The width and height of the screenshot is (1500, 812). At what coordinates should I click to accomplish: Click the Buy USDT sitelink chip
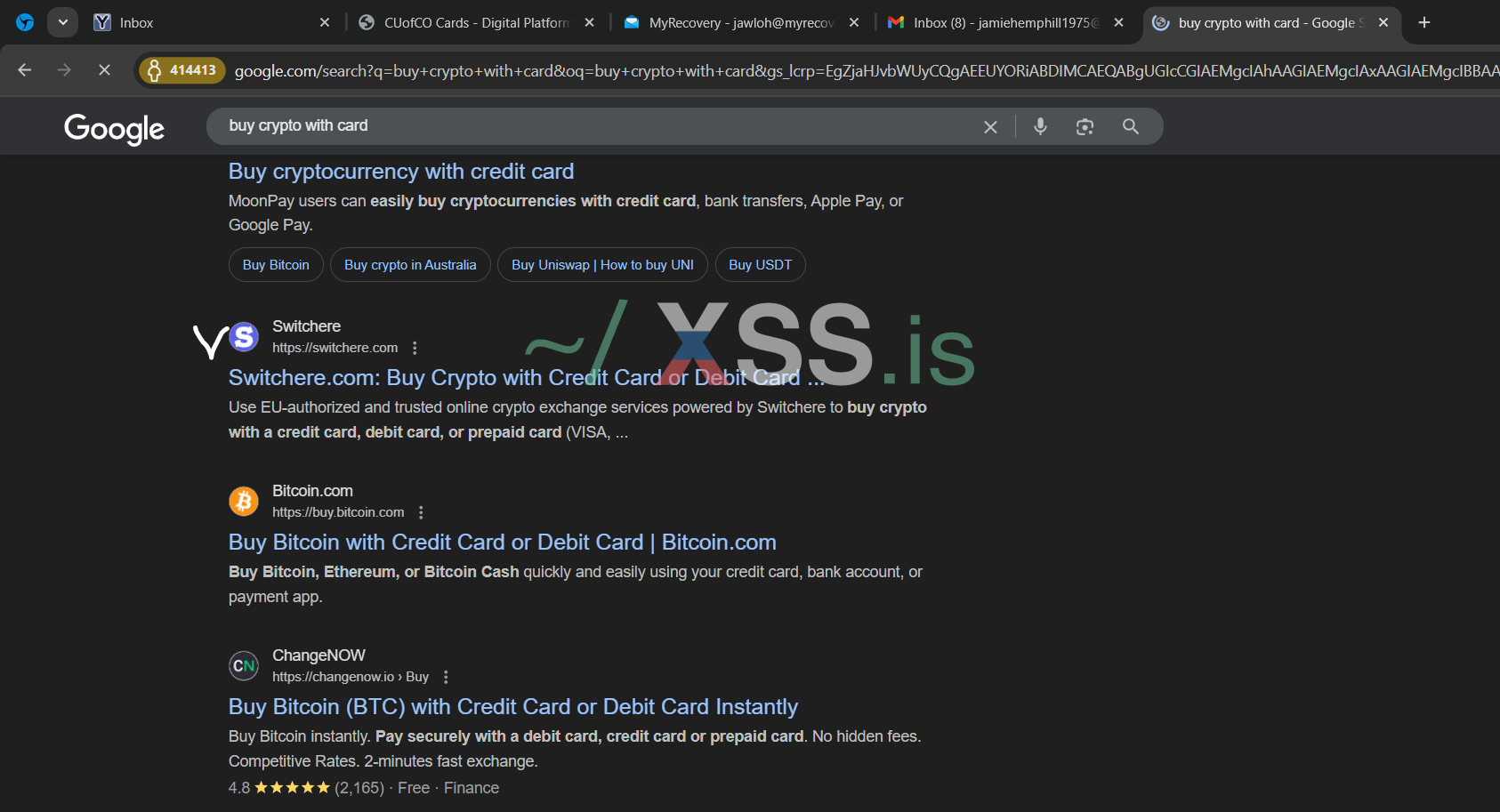(x=761, y=265)
